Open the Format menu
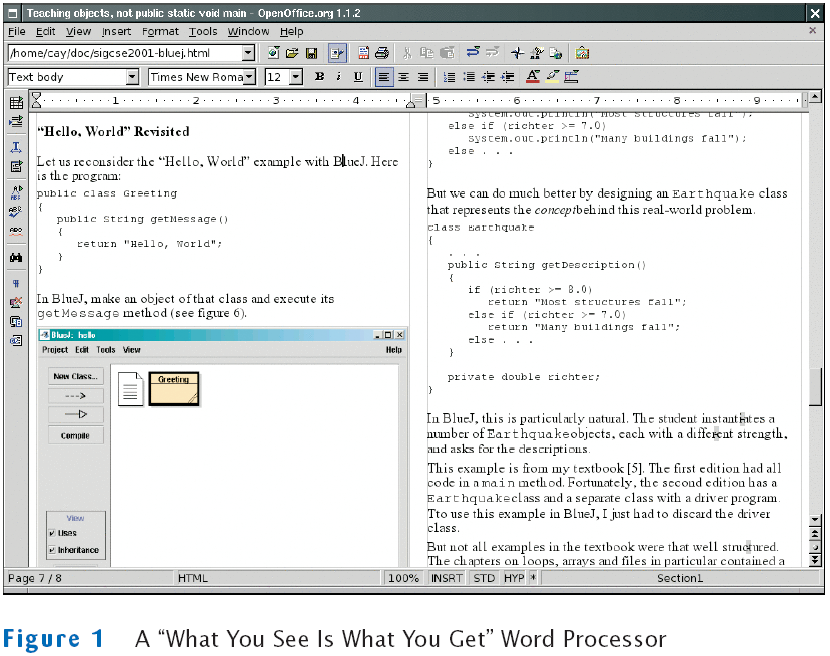The image size is (830, 656). point(160,31)
